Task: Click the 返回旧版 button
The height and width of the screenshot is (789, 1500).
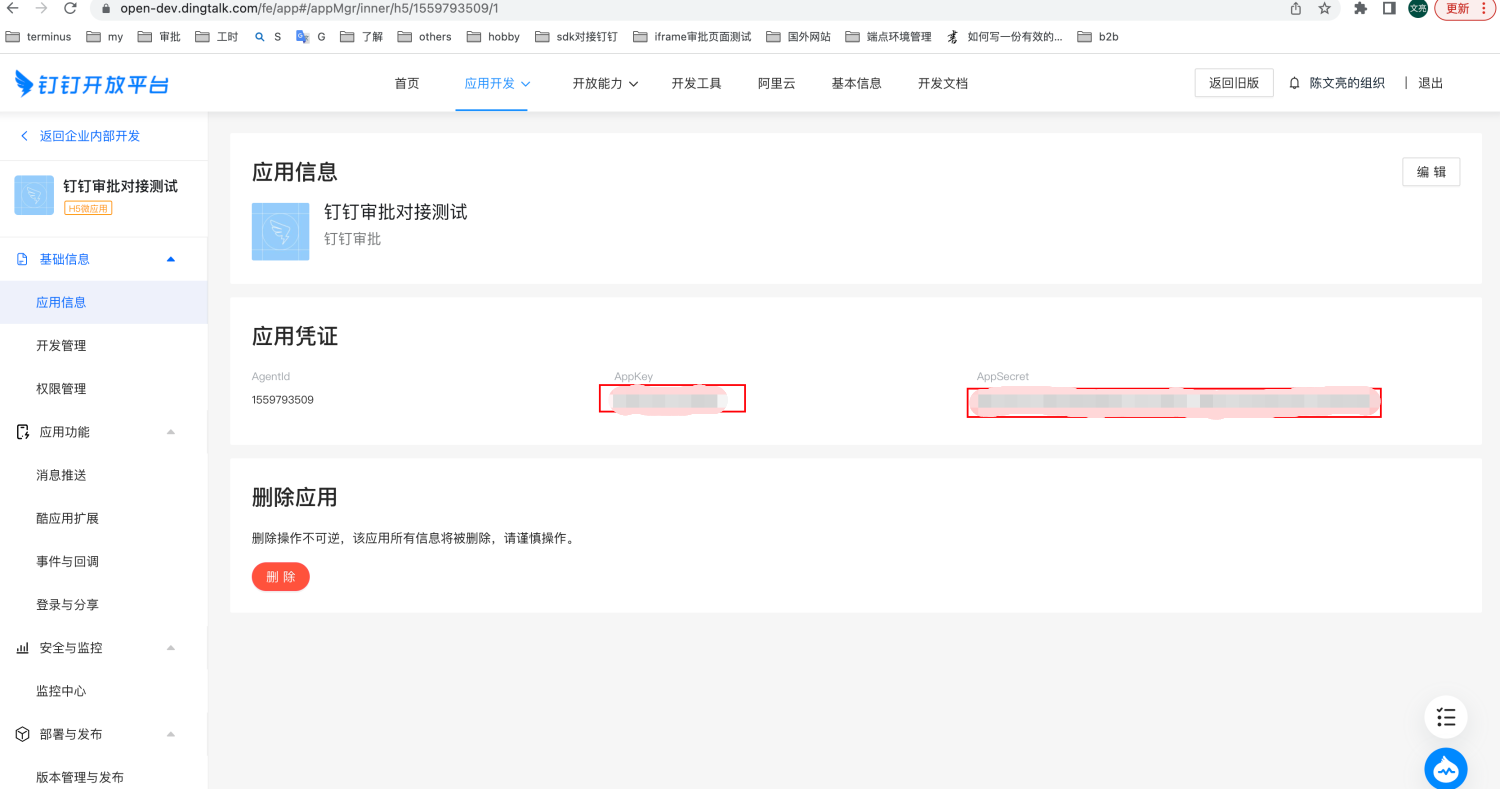Action: click(x=1234, y=83)
